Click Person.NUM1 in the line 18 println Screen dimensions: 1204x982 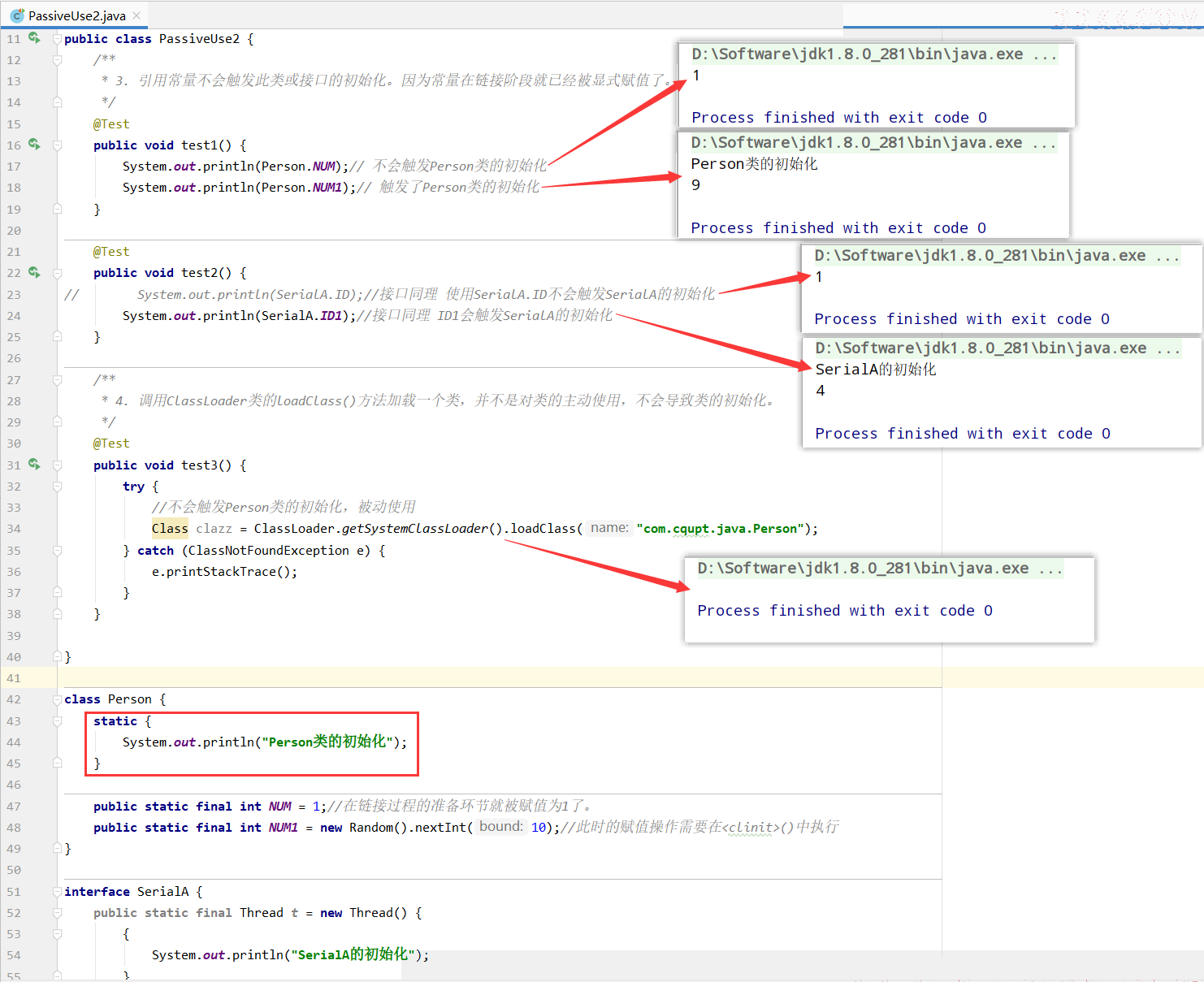[302, 188]
